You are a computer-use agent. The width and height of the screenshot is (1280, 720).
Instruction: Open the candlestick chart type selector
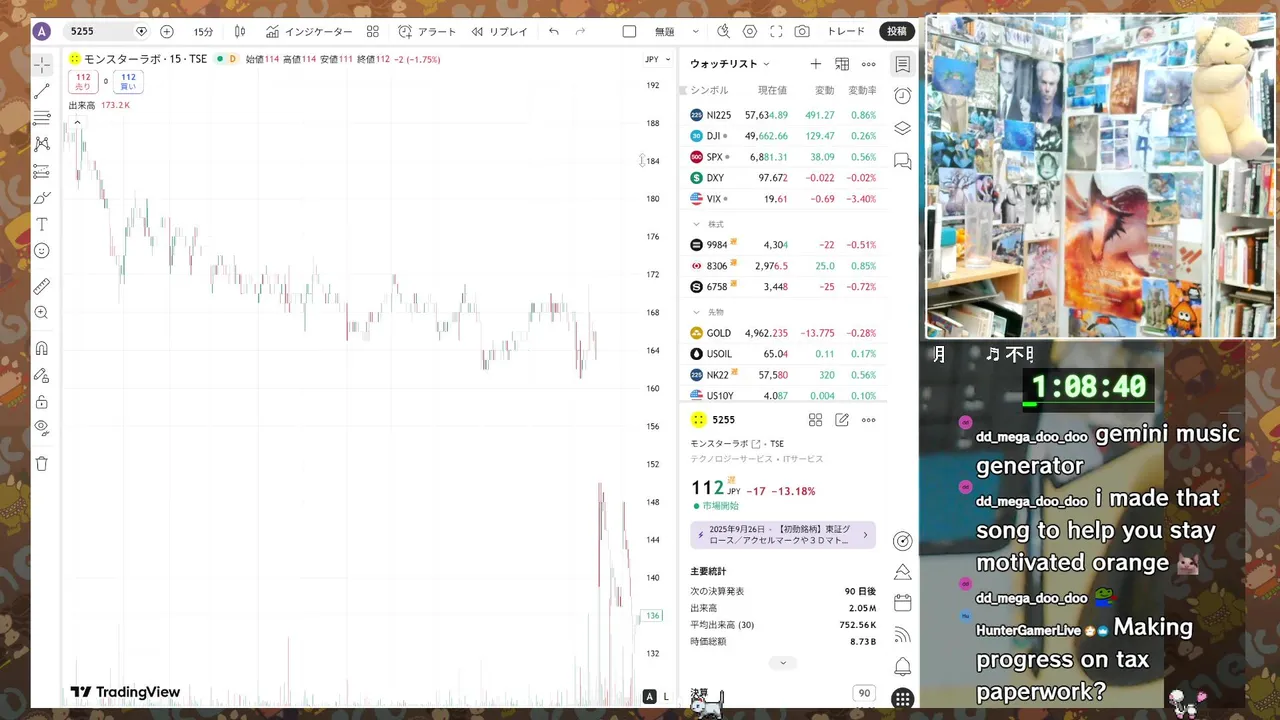point(240,32)
